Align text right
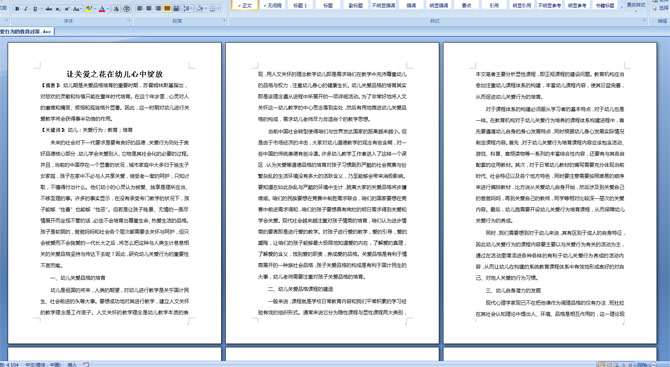670x367 pixels. pyautogui.click(x=158, y=9)
